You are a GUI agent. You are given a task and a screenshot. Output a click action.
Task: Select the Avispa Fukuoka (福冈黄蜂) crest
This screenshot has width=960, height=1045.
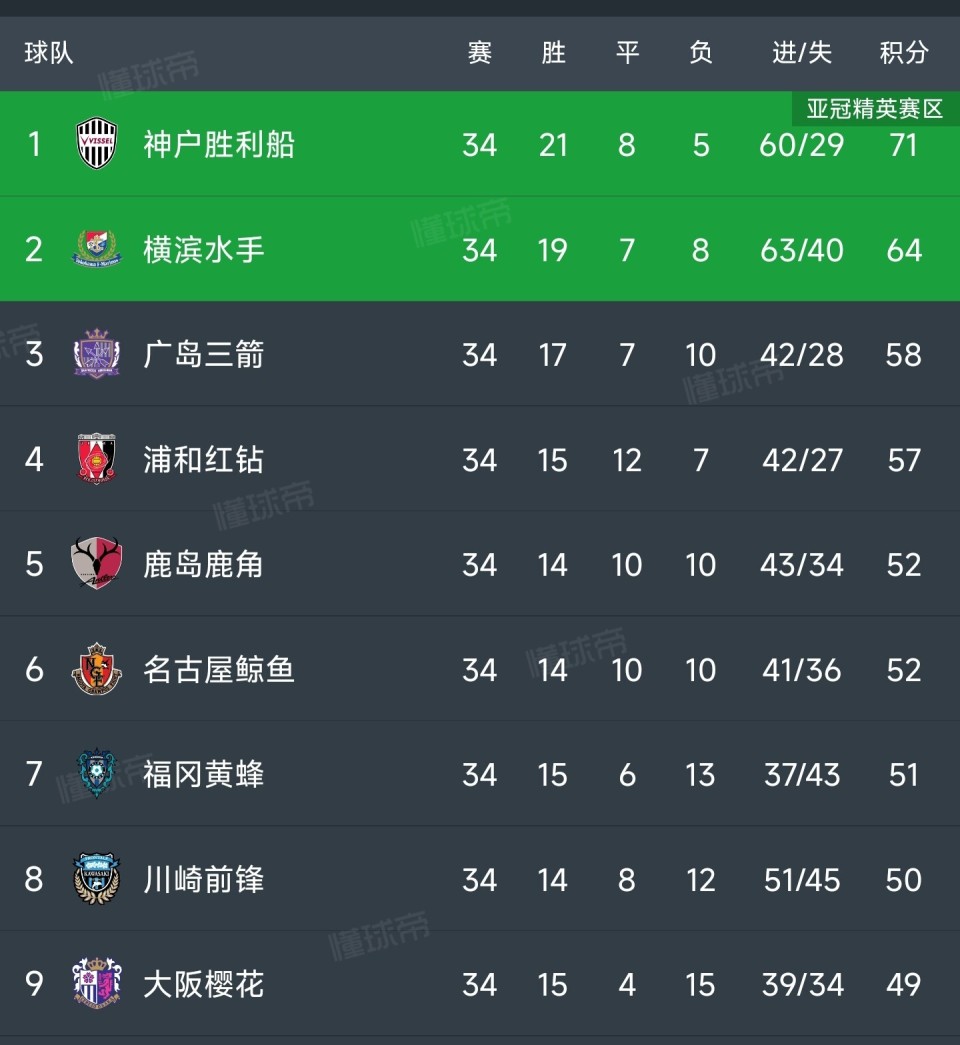tap(97, 775)
